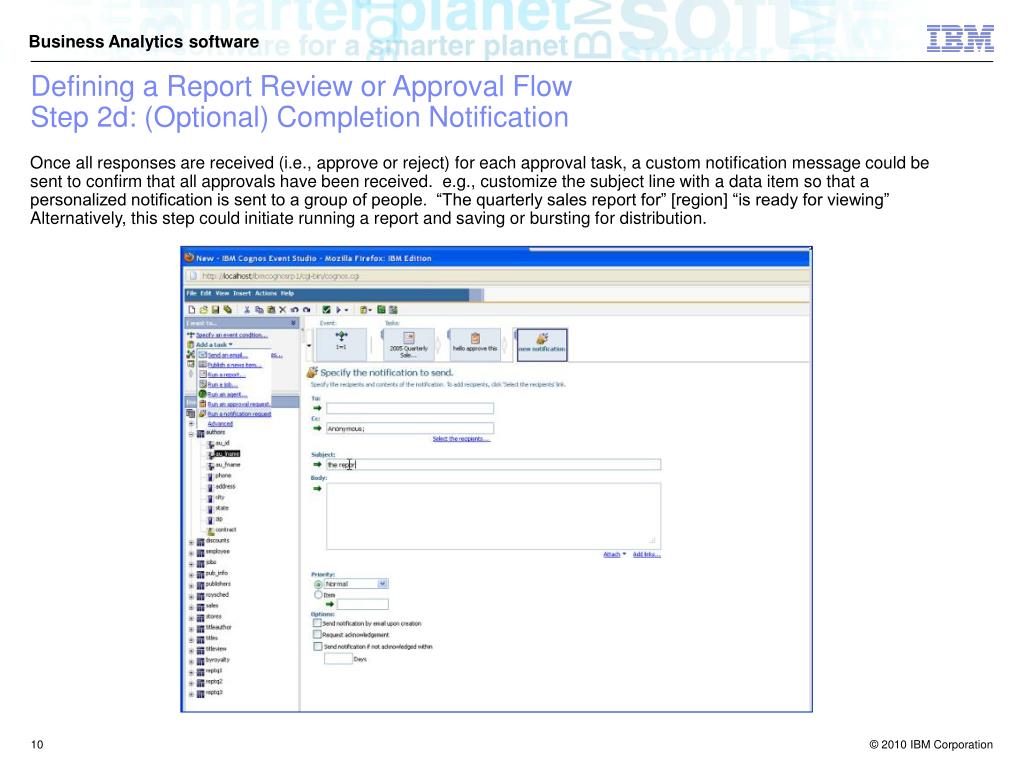Click the Body text area
This screenshot has height=768, width=1024.
point(494,517)
